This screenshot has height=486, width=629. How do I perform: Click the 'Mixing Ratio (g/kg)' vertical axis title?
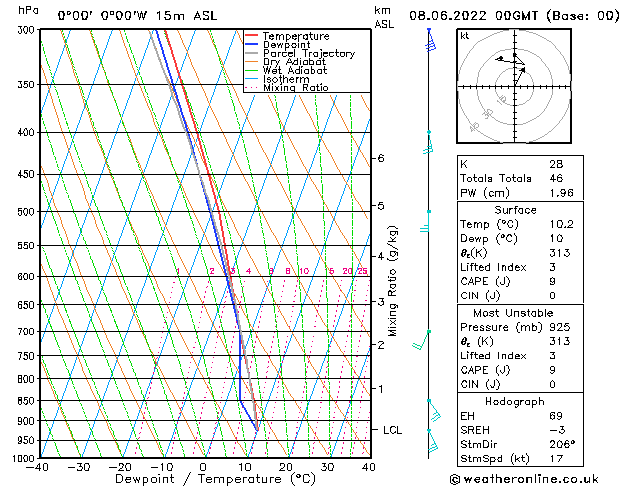coord(392,281)
